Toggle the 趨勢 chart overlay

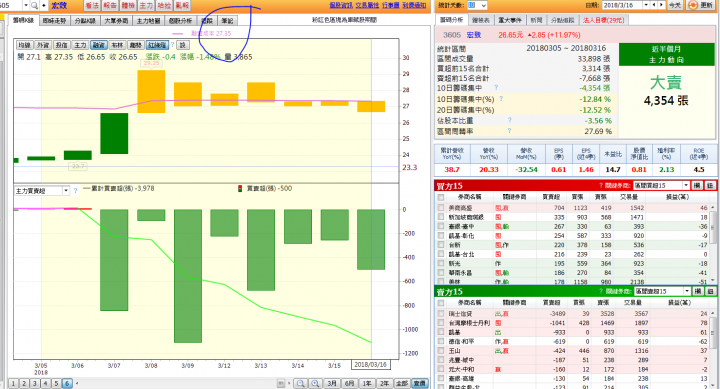pos(135,45)
